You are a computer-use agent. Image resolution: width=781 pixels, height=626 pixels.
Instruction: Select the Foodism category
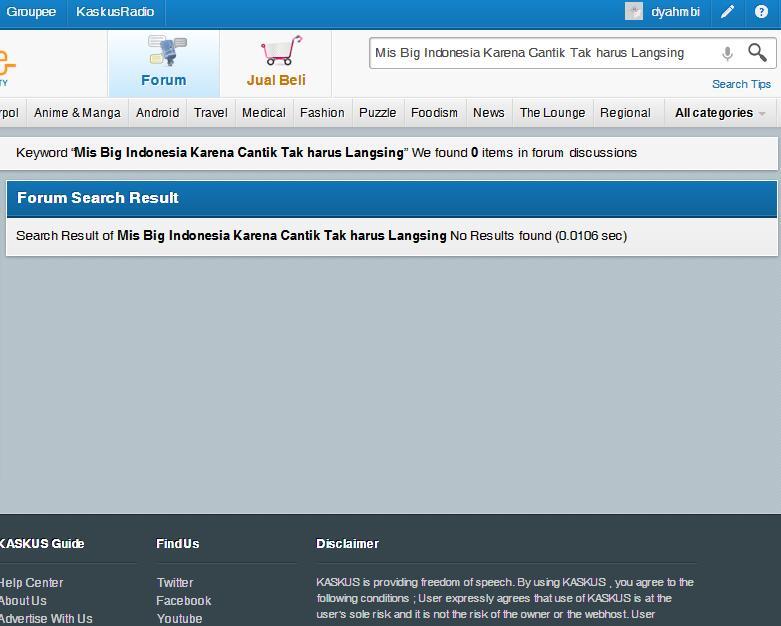[x=434, y=113]
